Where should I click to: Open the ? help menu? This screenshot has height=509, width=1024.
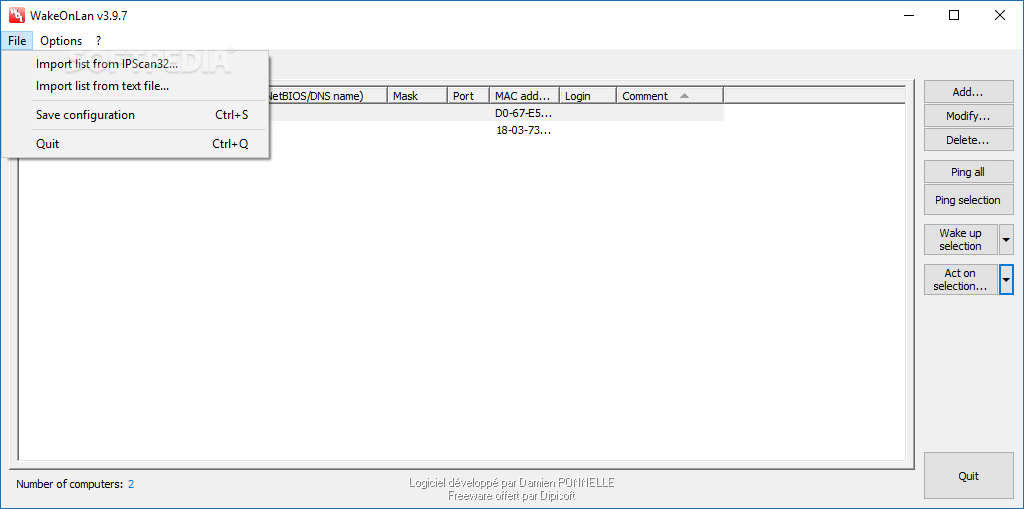click(x=98, y=41)
